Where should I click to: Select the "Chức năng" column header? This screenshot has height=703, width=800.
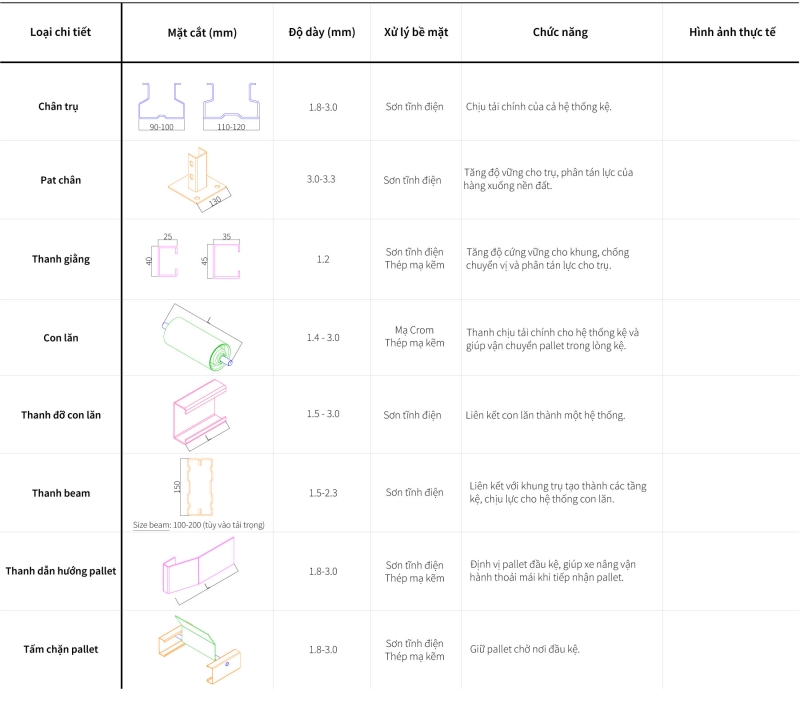pyautogui.click(x=560, y=32)
